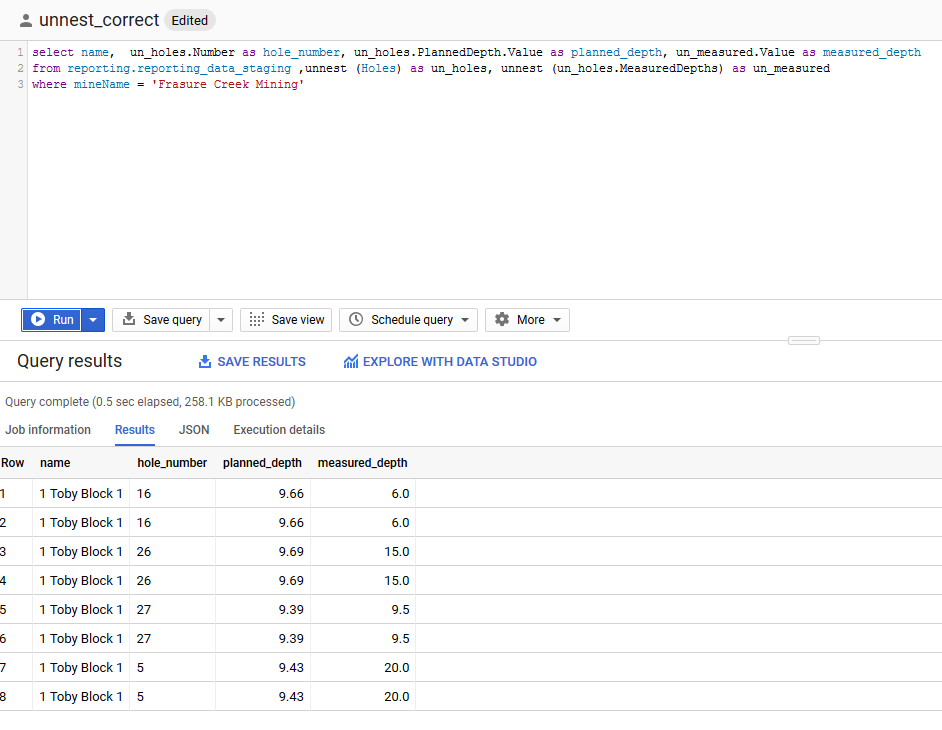Screen dimensions: 942x730
Task: Click the grid icon on Save view
Action: pos(257,320)
